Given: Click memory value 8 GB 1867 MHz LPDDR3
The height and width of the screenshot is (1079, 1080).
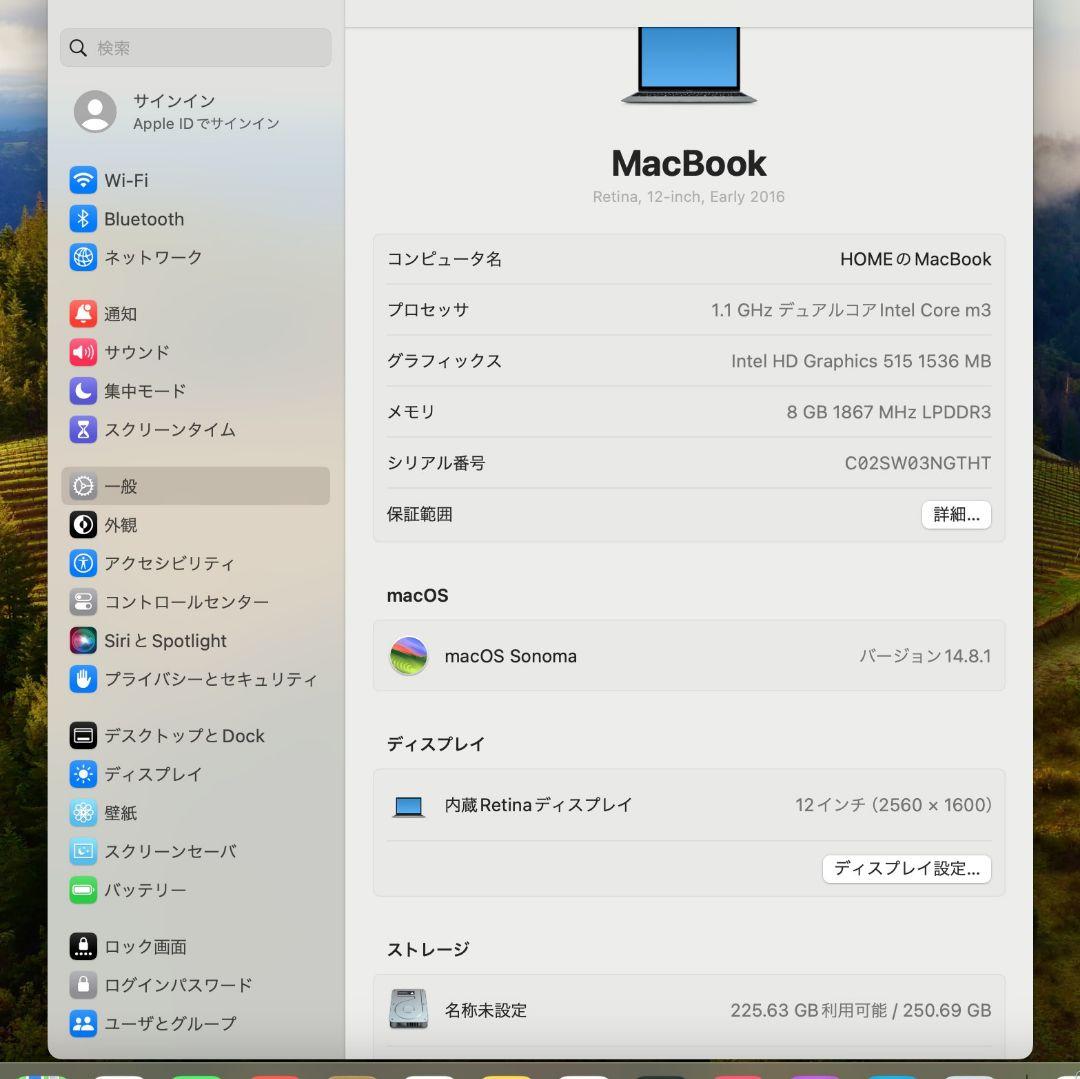Looking at the screenshot, I should click(889, 412).
